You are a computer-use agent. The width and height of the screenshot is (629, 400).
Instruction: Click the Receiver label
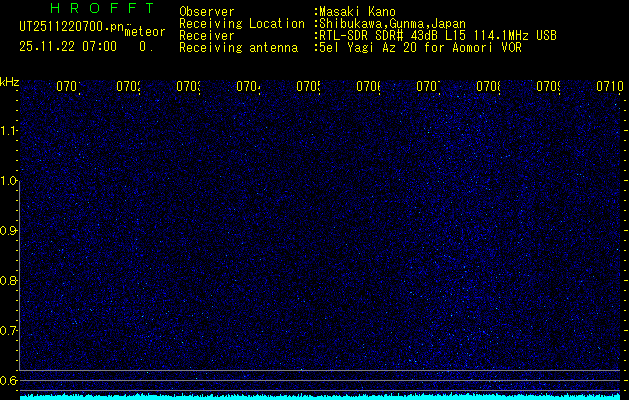(x=207, y=36)
